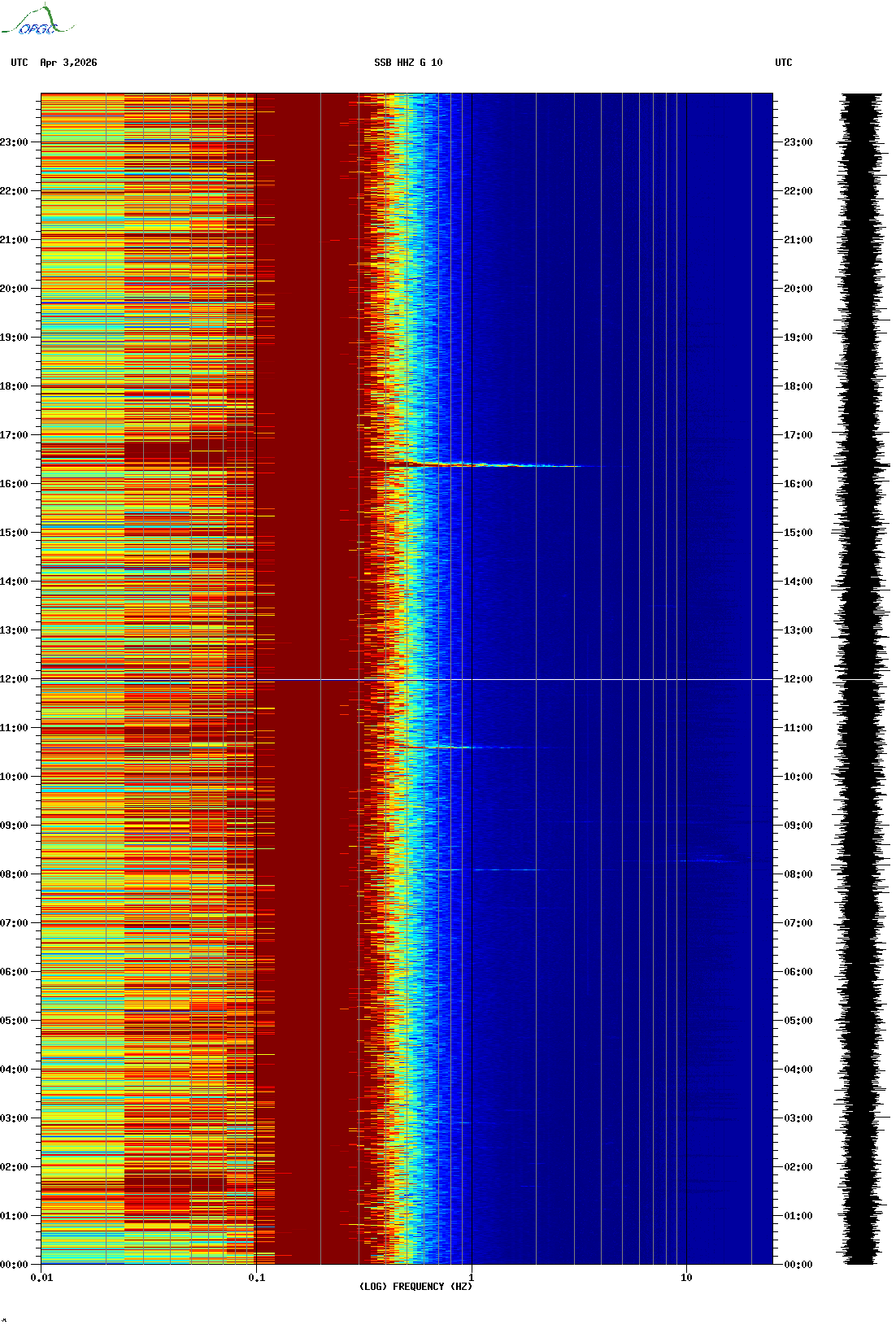Click the 1 Hz frequency axis tick label
This screenshot has width=896, height=1329.
471,1278
